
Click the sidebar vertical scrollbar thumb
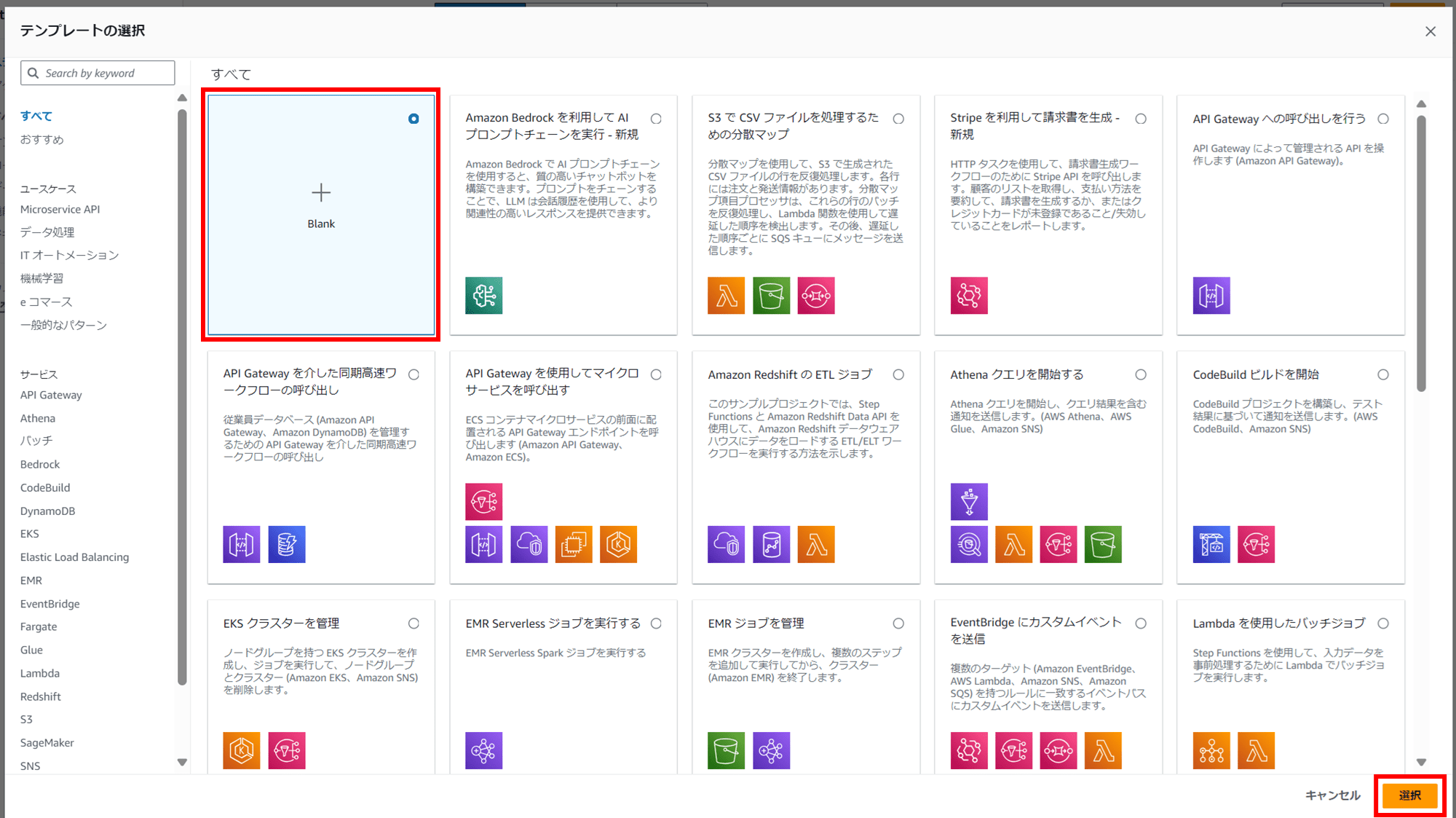pos(182,398)
